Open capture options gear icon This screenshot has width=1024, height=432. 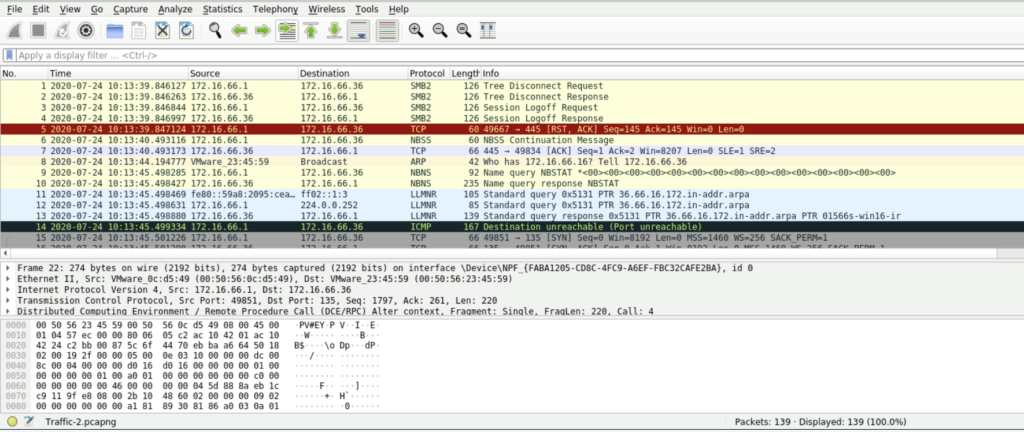point(84,31)
